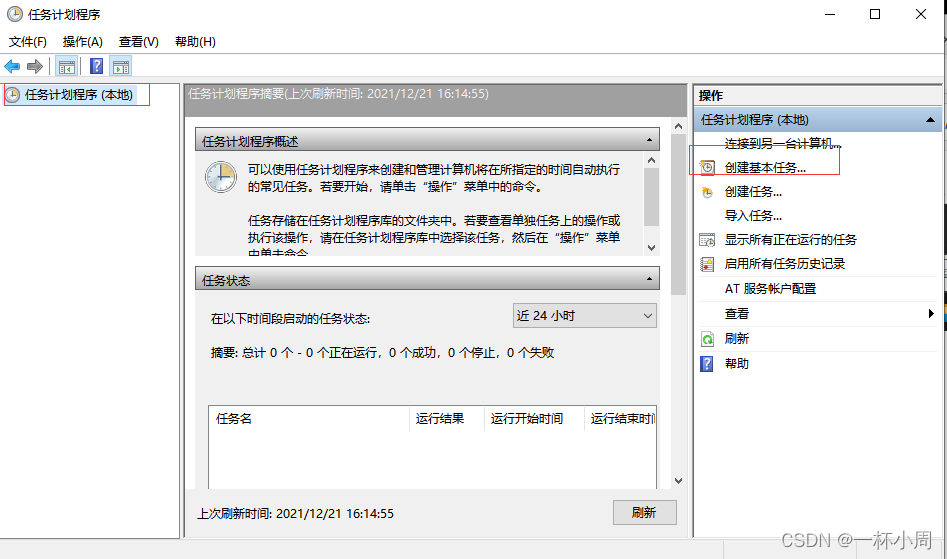Click 创建任务... action

click(x=753, y=192)
